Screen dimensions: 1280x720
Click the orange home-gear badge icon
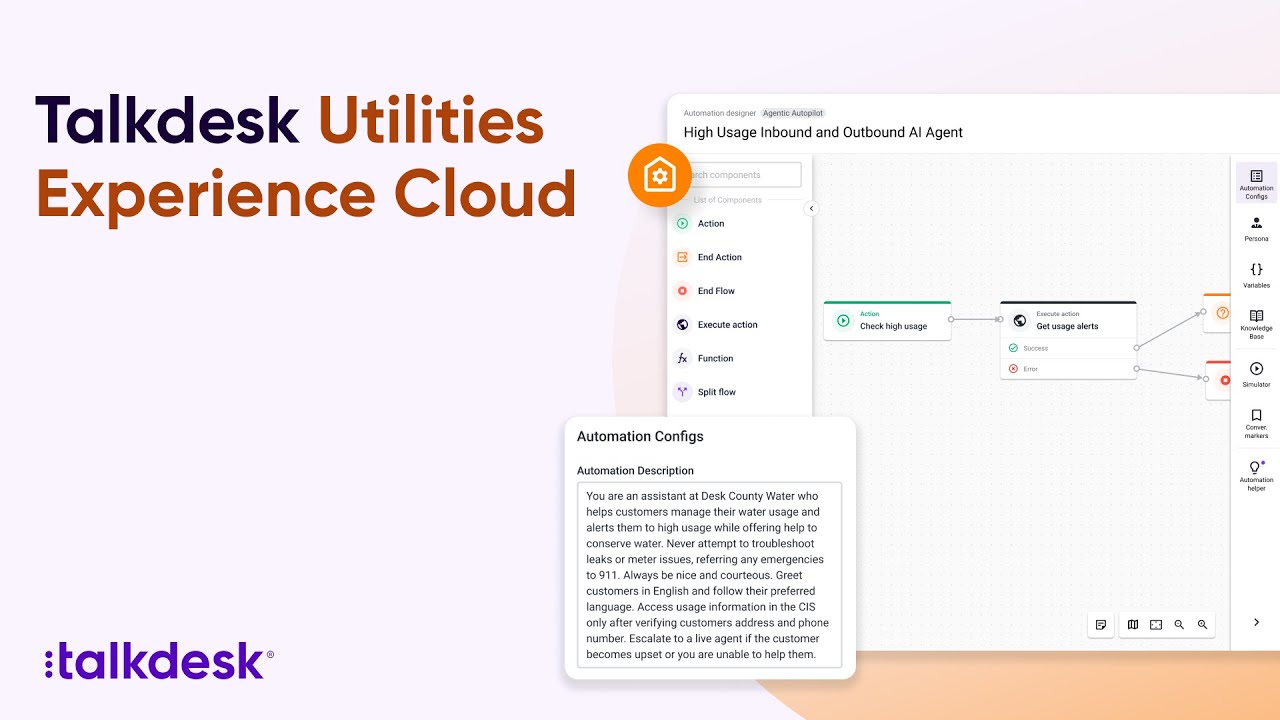[x=659, y=176]
